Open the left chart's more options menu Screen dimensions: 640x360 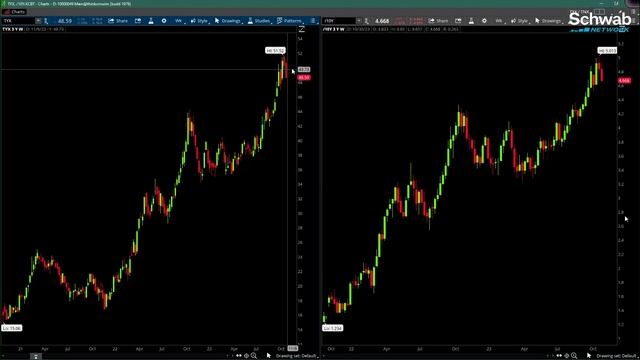pos(313,21)
